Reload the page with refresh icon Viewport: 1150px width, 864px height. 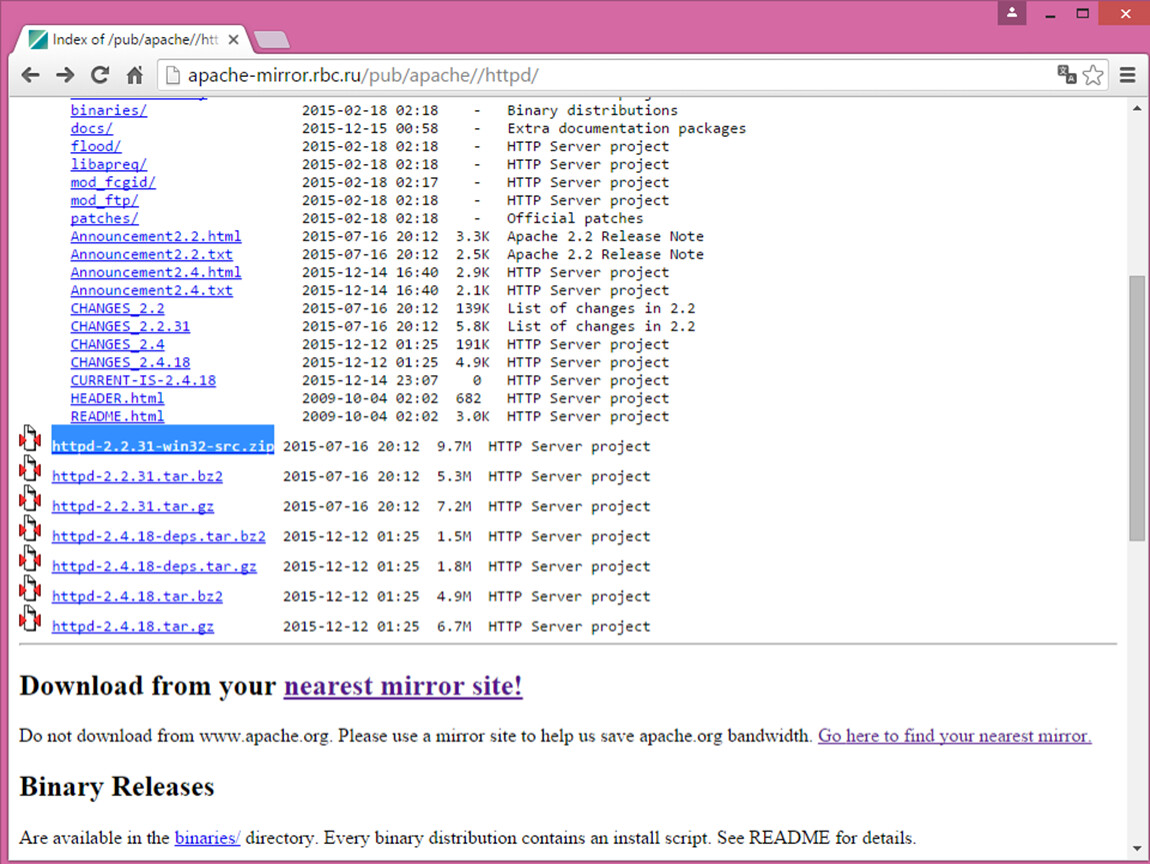point(100,75)
